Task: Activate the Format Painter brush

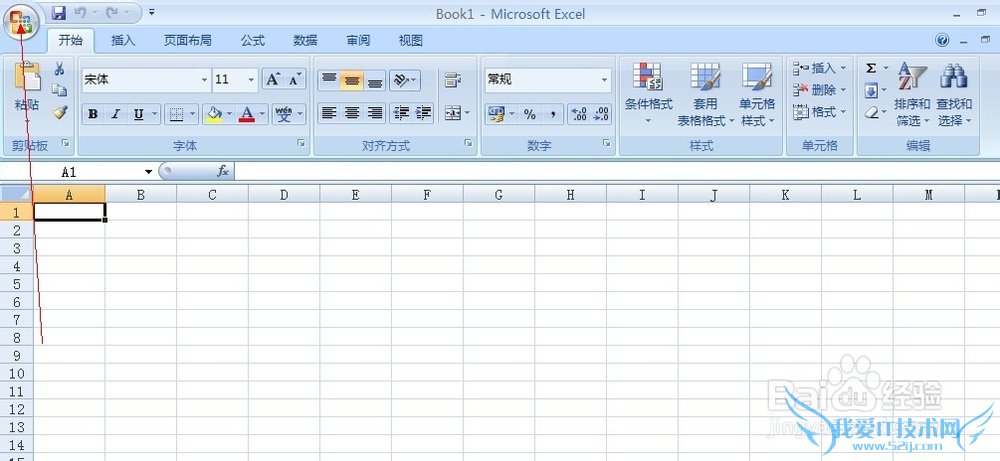Action: coord(59,112)
